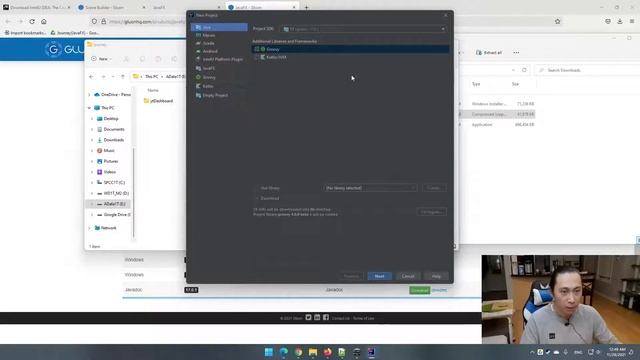The image size is (640, 360).
Task: Click the Android robot icon
Action: pyautogui.click(x=198, y=51)
